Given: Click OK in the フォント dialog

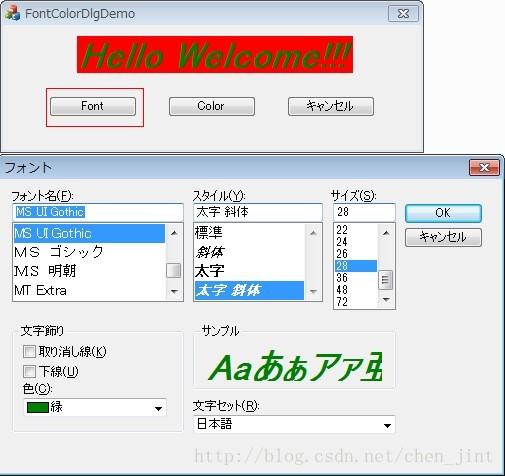Looking at the screenshot, I should coord(443,213).
